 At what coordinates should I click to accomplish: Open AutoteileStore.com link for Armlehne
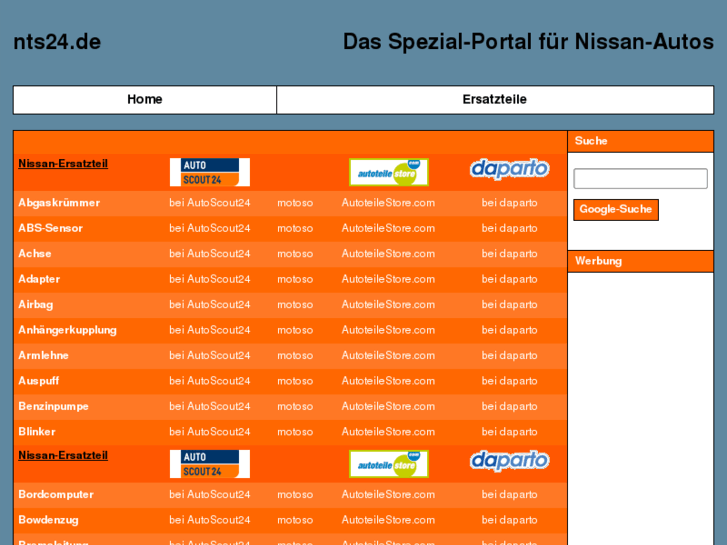coord(389,355)
